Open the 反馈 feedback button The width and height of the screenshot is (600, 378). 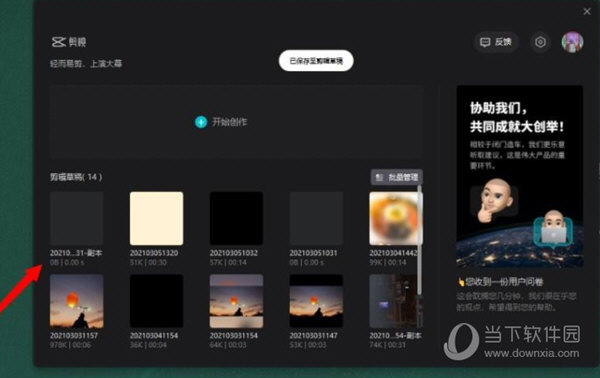pyautogui.click(x=496, y=42)
